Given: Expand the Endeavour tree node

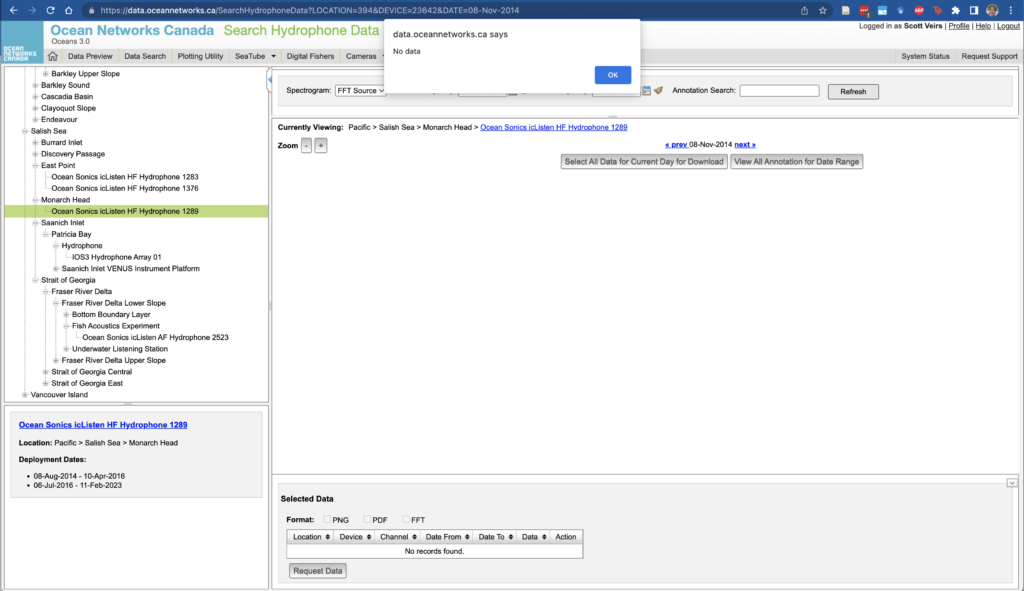Looking at the screenshot, I should (x=35, y=120).
